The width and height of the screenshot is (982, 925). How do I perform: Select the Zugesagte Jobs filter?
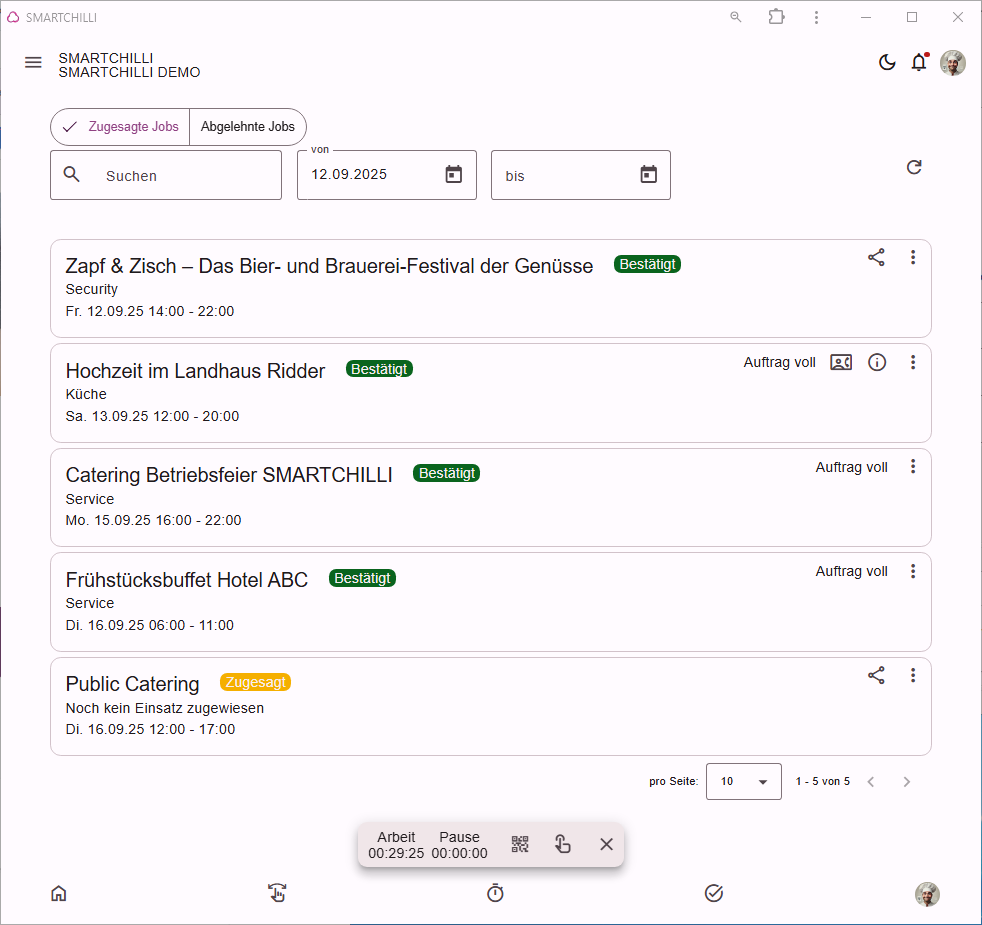click(x=120, y=127)
